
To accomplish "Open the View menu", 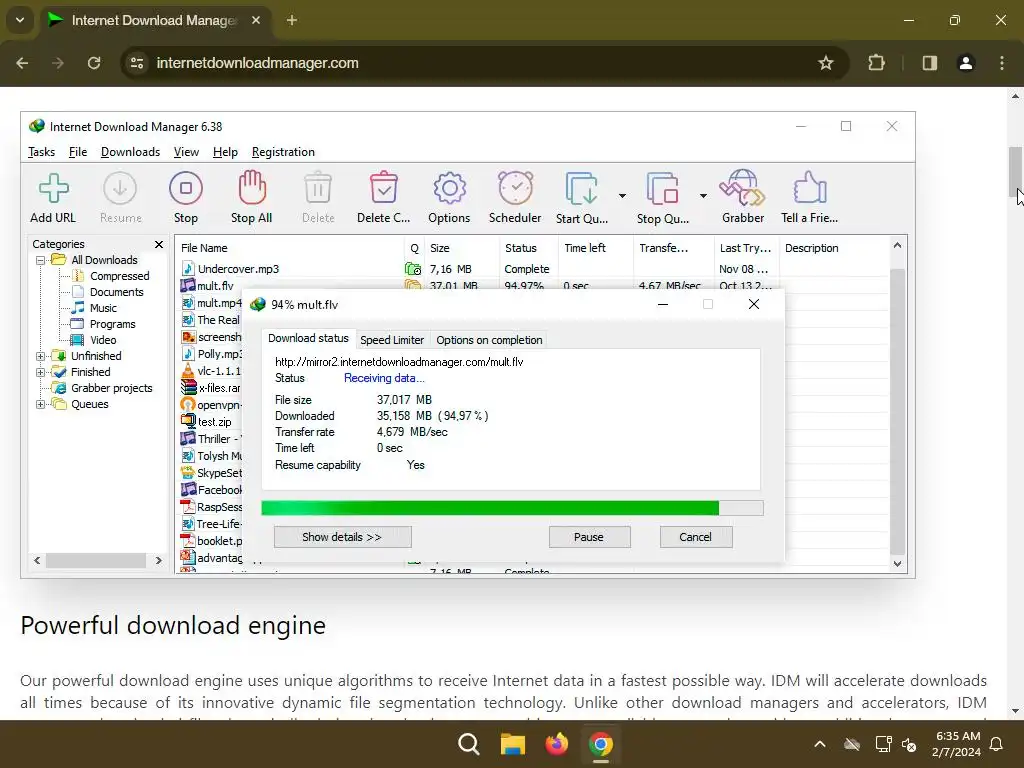I will [x=186, y=152].
